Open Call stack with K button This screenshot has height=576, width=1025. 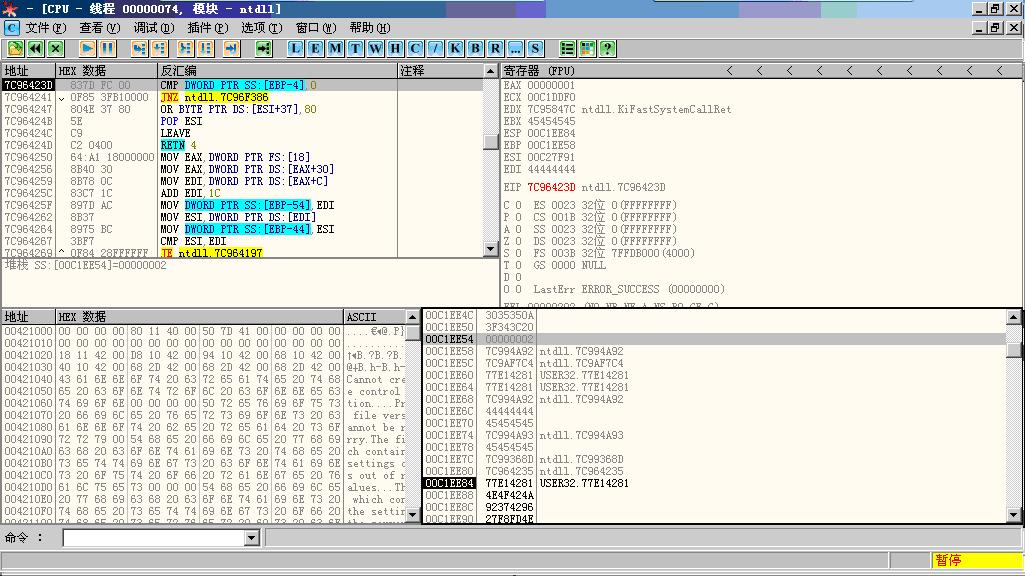(455, 48)
